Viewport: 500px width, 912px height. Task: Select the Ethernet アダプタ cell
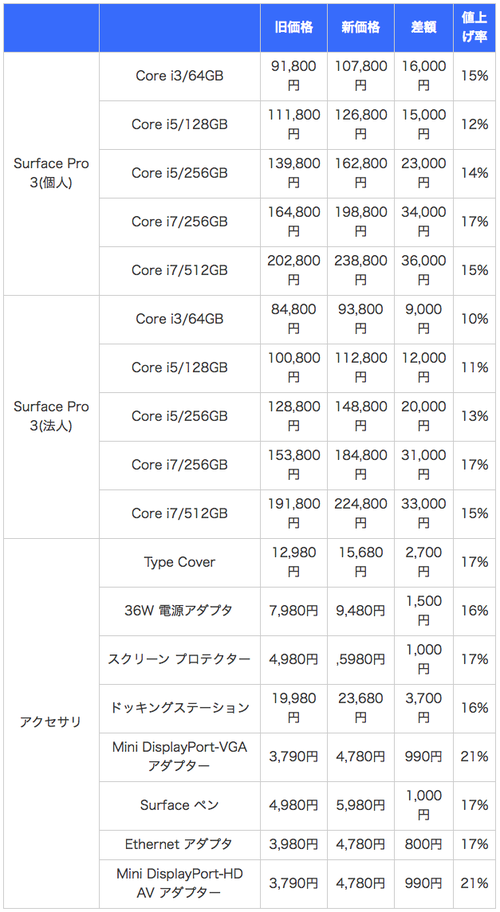pos(180,845)
